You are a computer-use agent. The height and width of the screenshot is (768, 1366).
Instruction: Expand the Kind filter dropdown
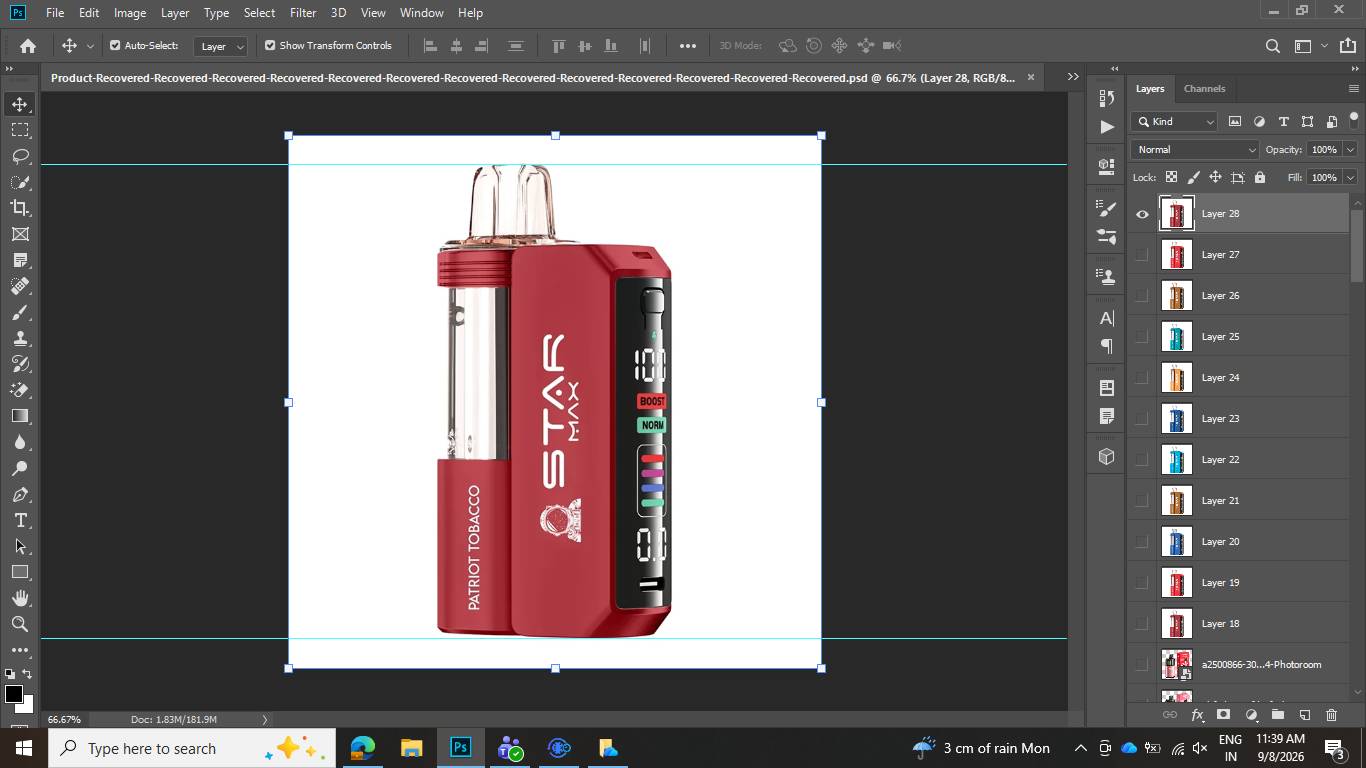(1174, 121)
